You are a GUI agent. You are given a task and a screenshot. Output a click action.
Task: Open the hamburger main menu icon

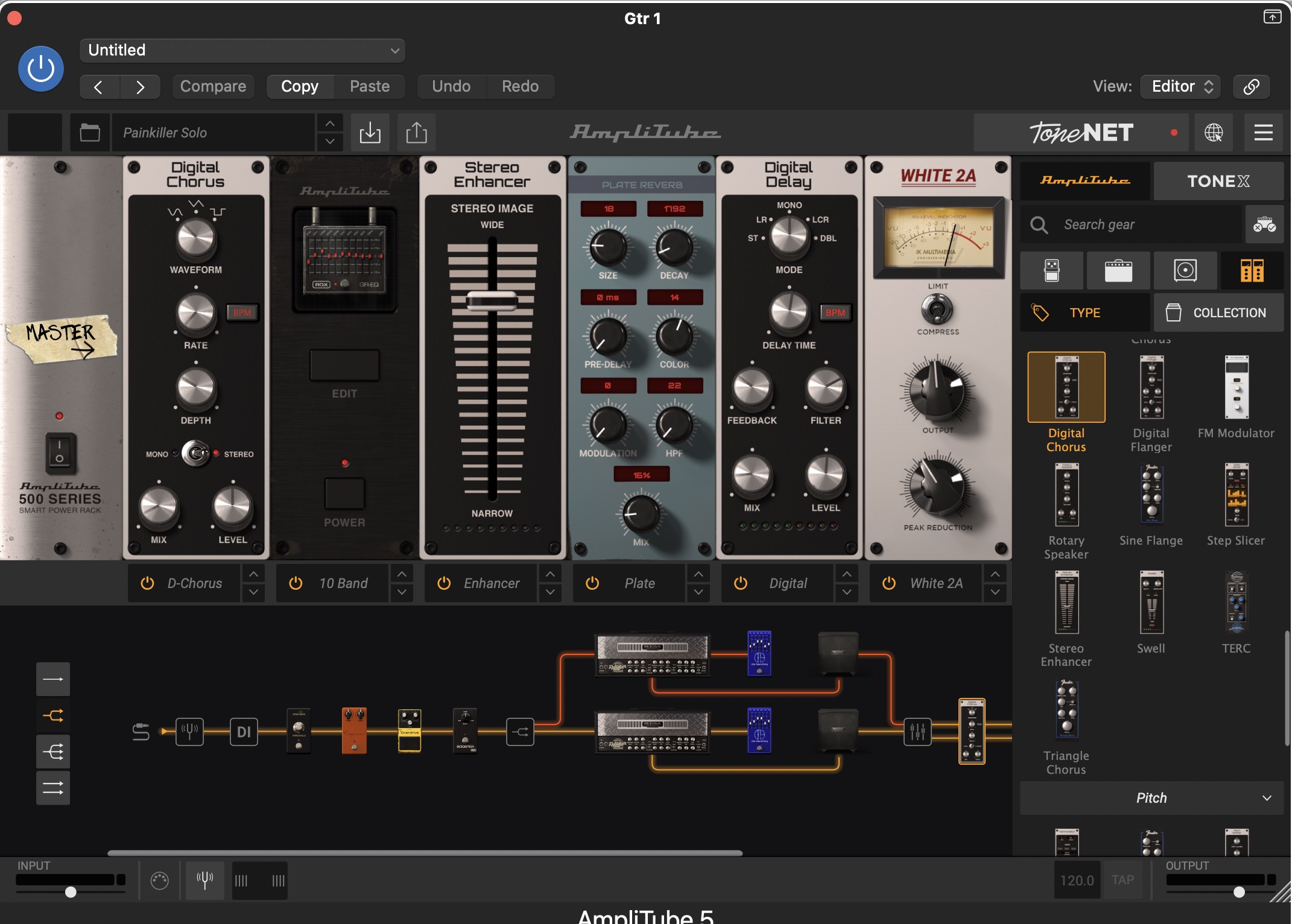(x=1263, y=133)
